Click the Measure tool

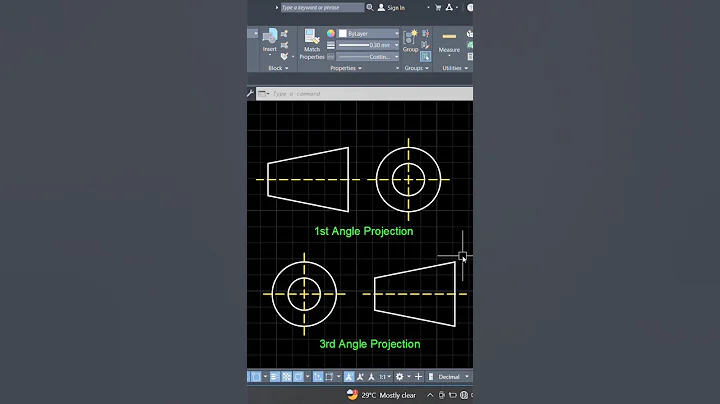449,41
